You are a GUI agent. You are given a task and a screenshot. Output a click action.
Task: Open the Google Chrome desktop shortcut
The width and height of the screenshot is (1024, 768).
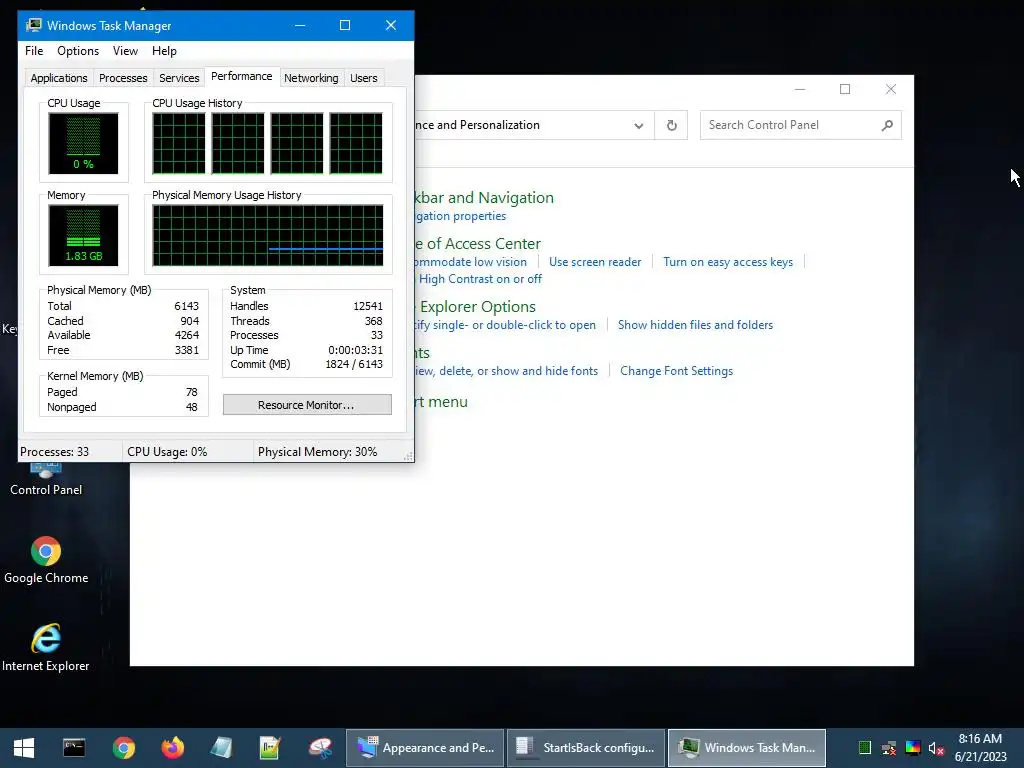pyautogui.click(x=46, y=560)
